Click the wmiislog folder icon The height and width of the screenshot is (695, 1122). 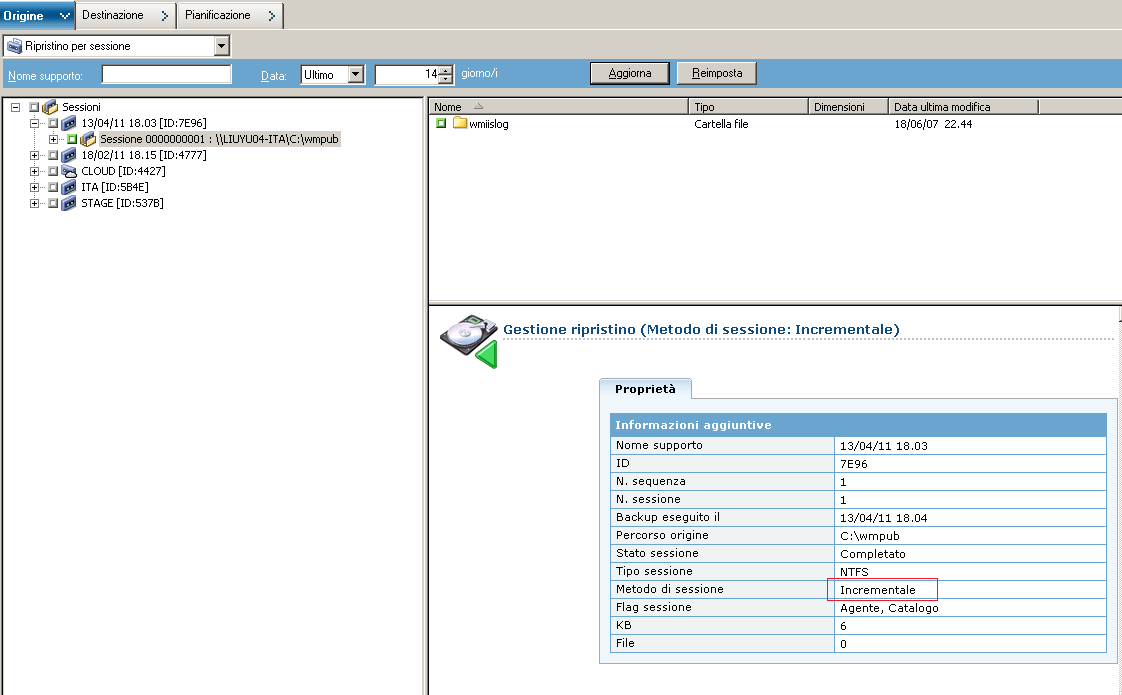tap(460, 123)
